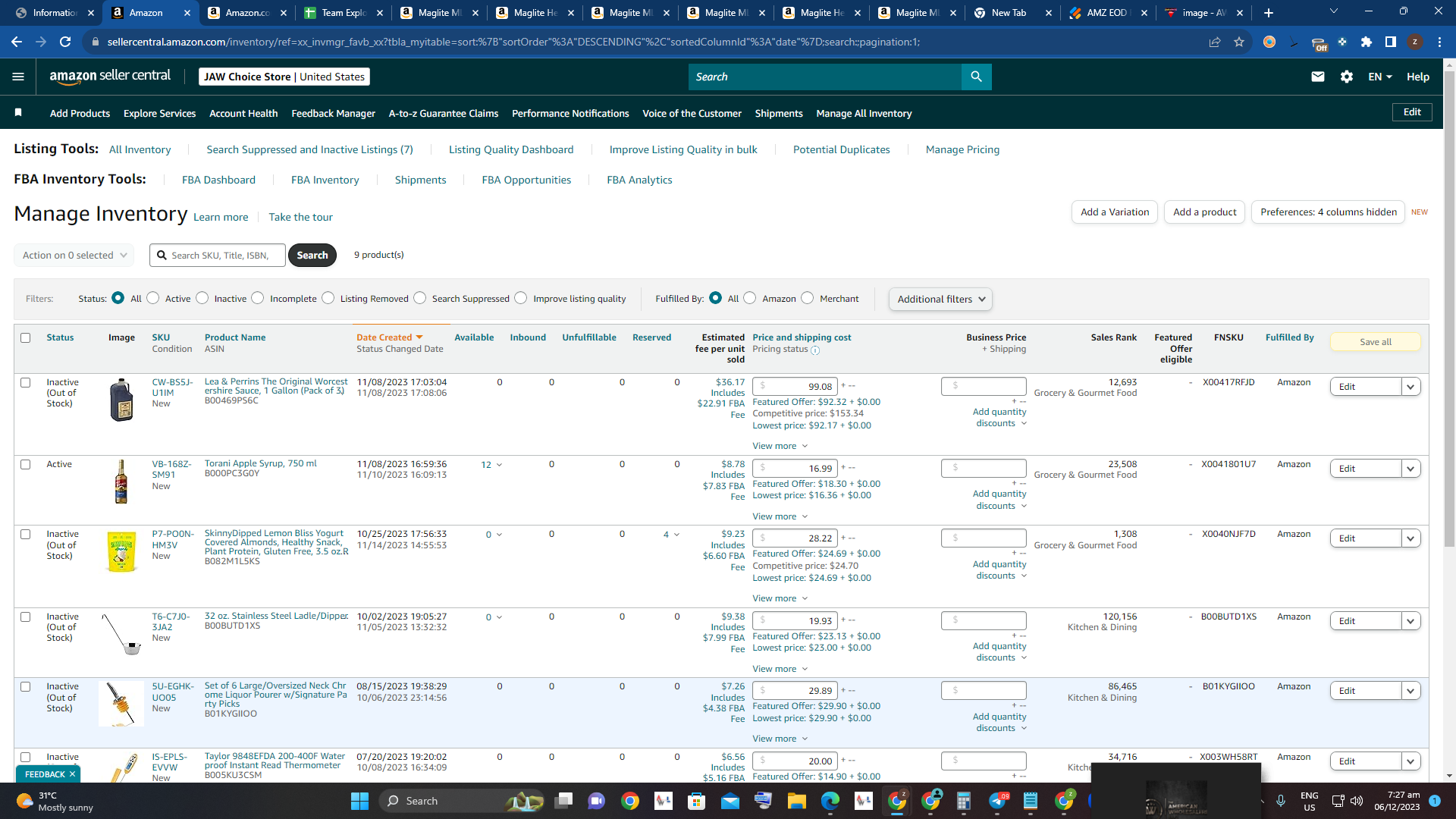Image resolution: width=1456 pixels, height=819 pixels.
Task: Choose Search Suppressed status filter
Action: tap(420, 298)
